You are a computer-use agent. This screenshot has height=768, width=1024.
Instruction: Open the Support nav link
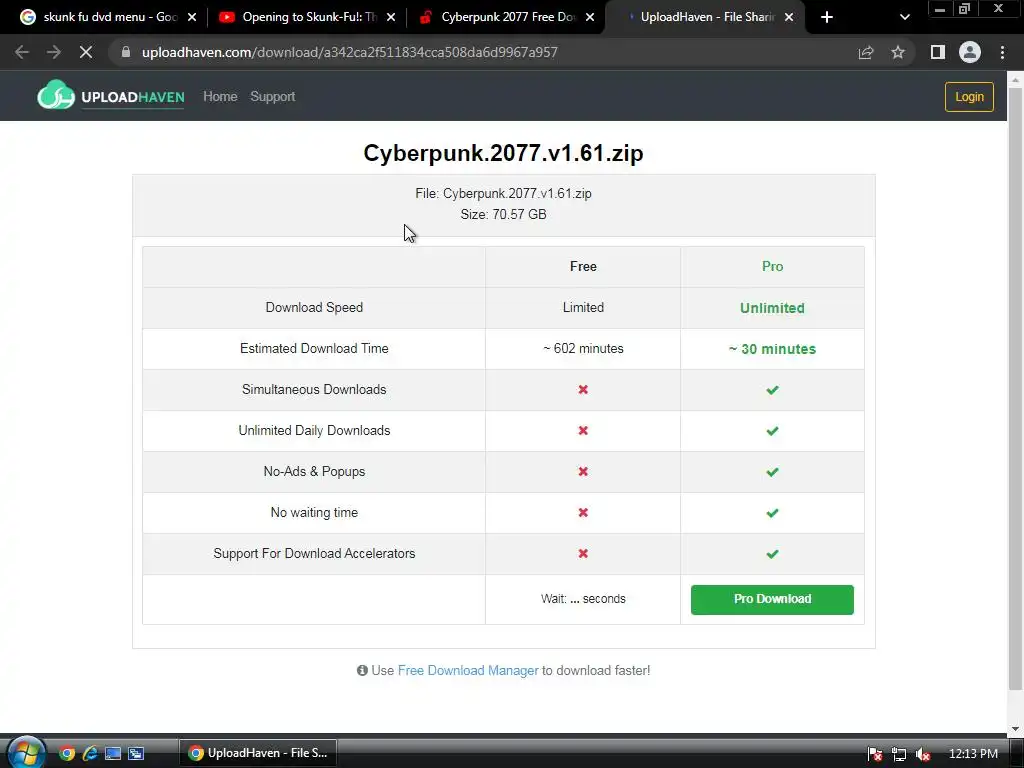click(x=272, y=97)
